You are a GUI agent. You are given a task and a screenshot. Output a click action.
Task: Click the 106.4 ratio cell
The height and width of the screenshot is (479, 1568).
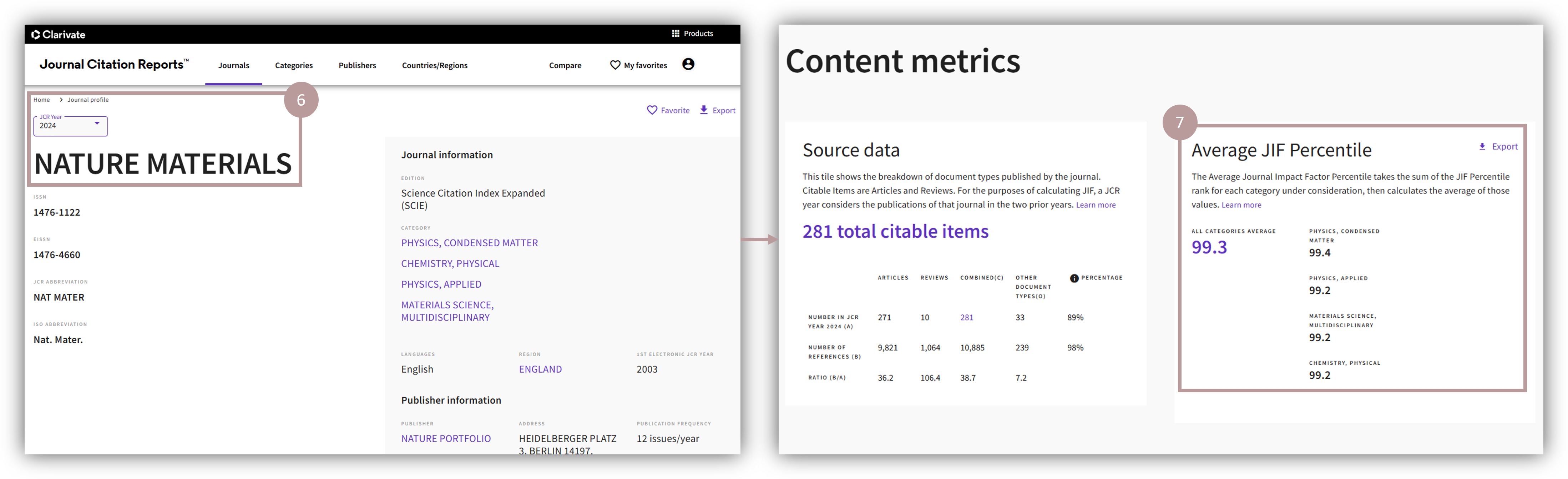pos(930,378)
